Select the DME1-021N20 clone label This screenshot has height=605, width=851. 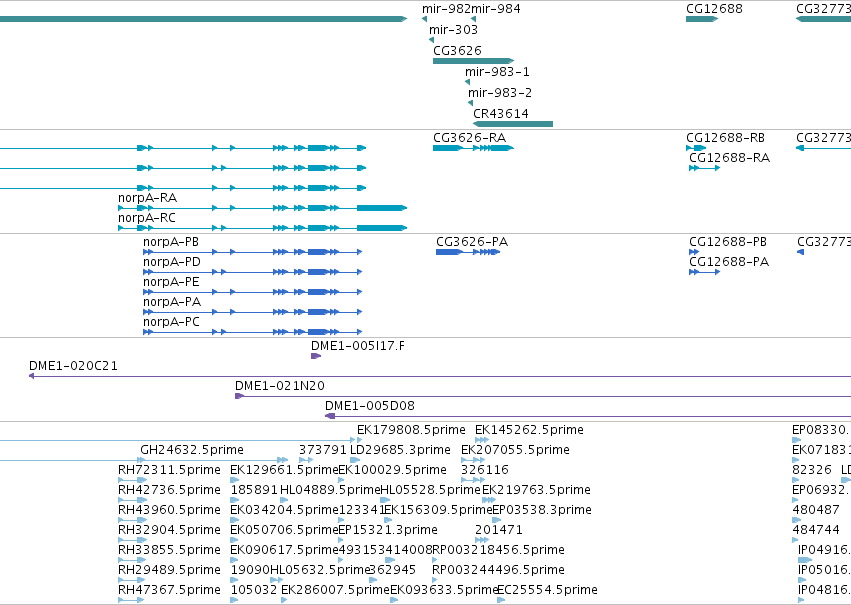[280, 386]
